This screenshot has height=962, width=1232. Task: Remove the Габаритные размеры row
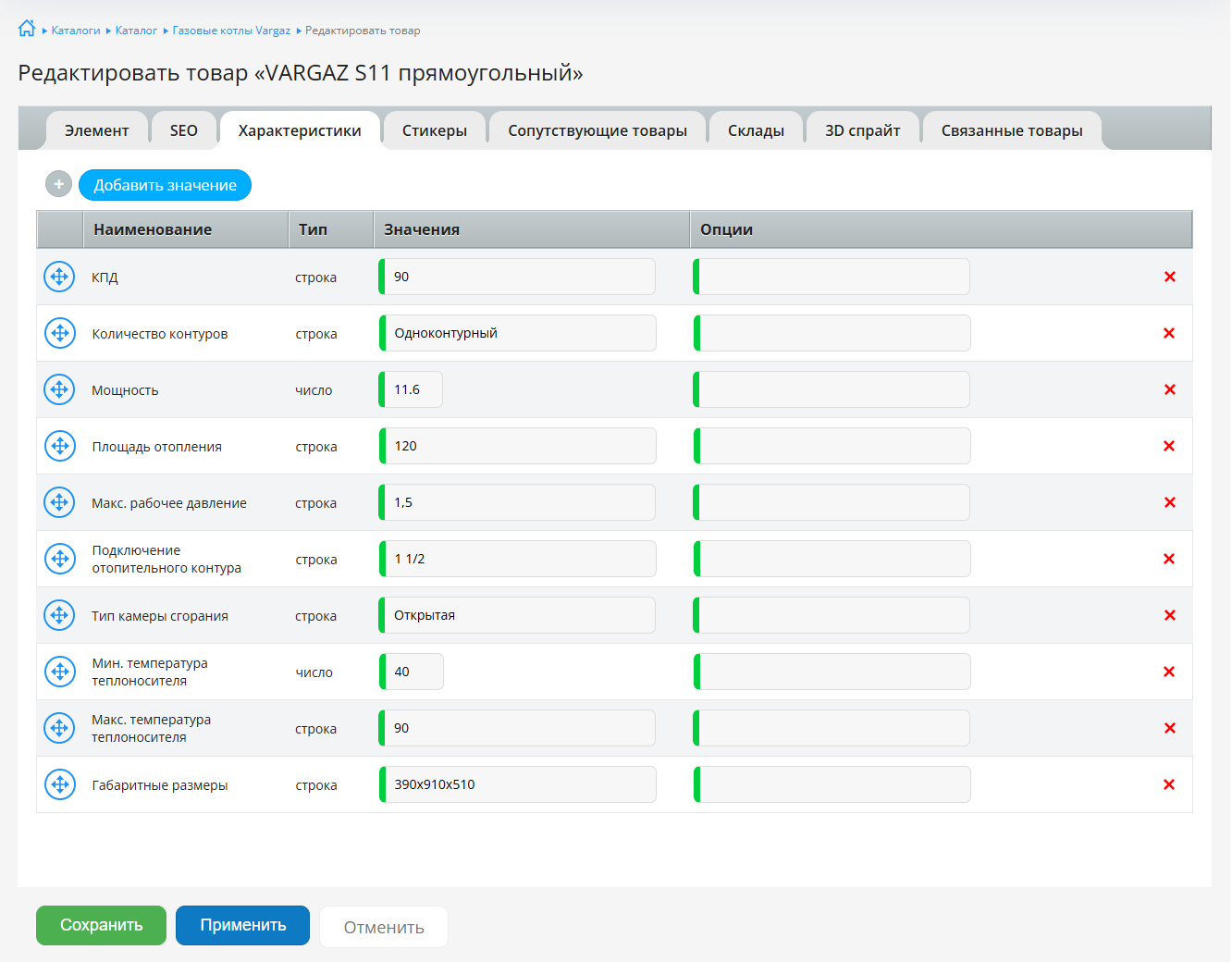pyautogui.click(x=1169, y=784)
